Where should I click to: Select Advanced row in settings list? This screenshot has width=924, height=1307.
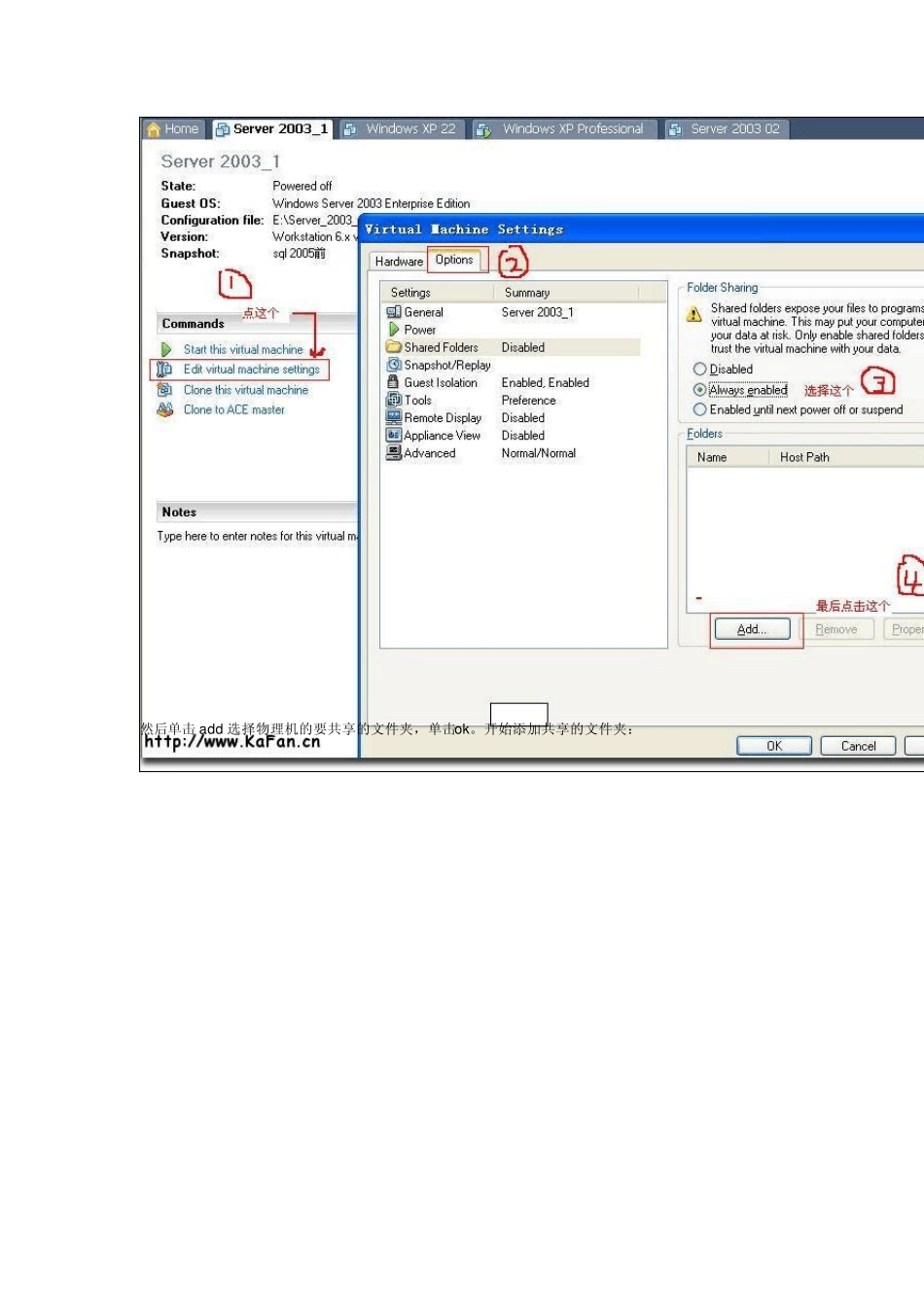512,452
